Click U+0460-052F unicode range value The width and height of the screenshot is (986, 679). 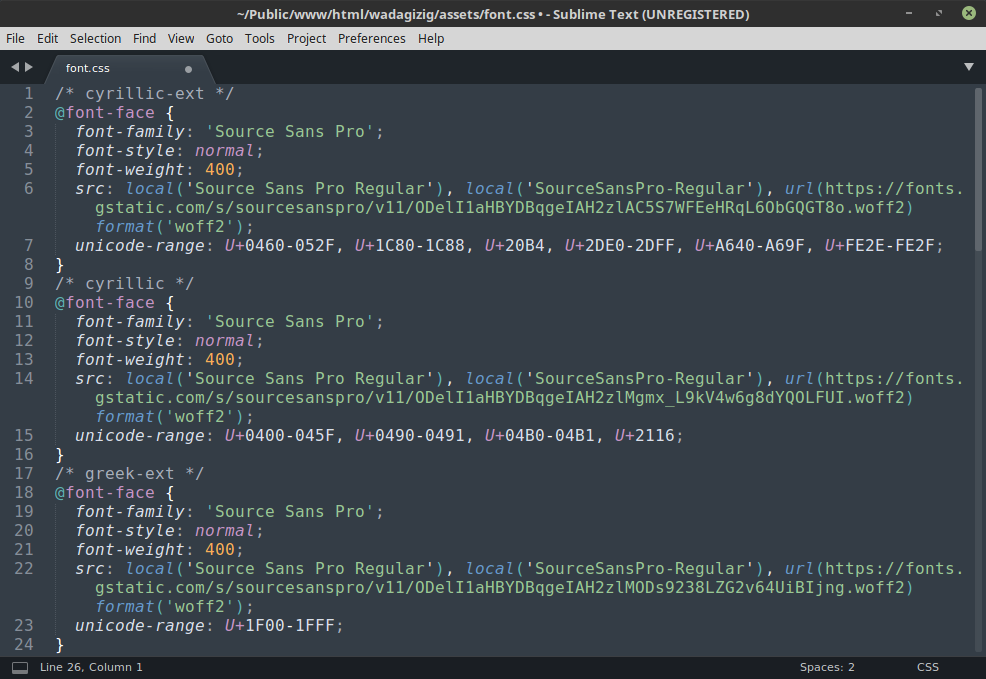coord(280,246)
